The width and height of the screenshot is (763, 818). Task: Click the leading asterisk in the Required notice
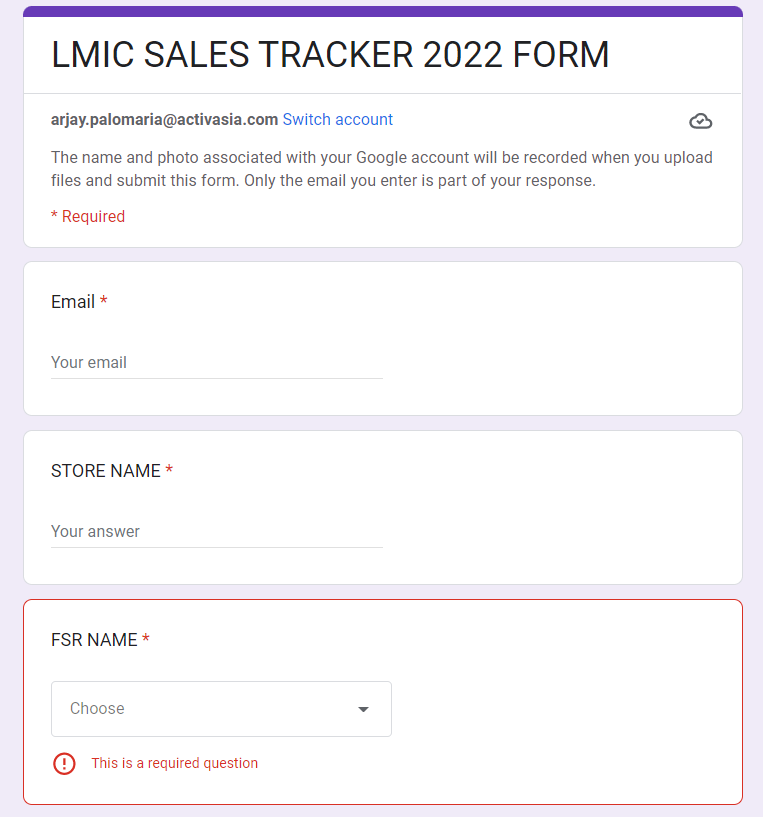click(54, 216)
